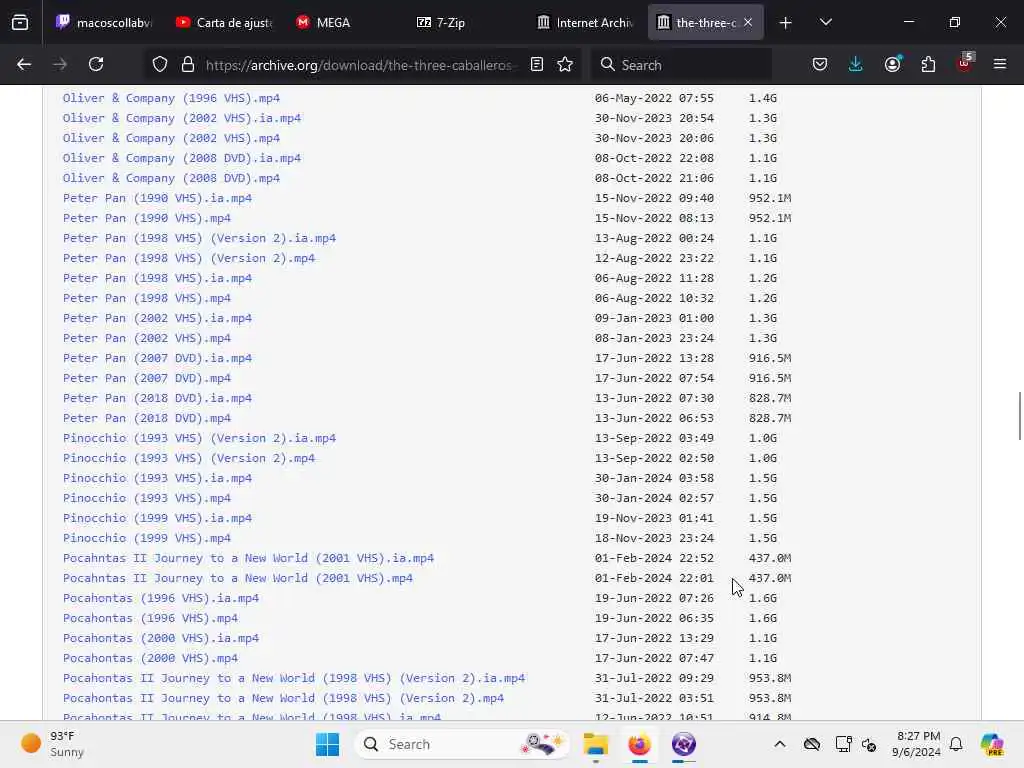Open Peter Pan (2002 VHS).mp4 link
The width and height of the screenshot is (1024, 768).
click(147, 338)
